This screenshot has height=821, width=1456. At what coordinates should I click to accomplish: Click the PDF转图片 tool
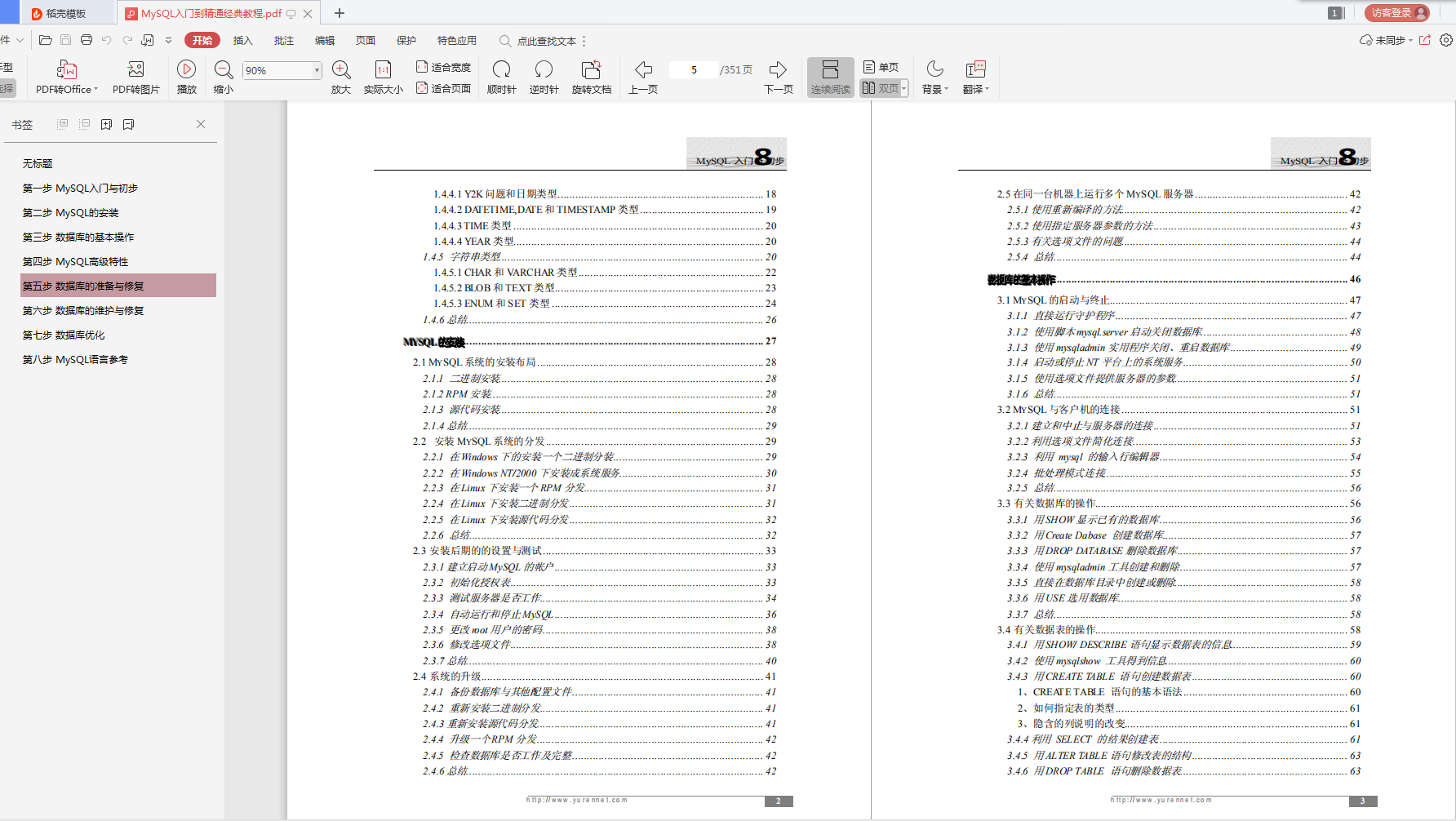click(136, 78)
